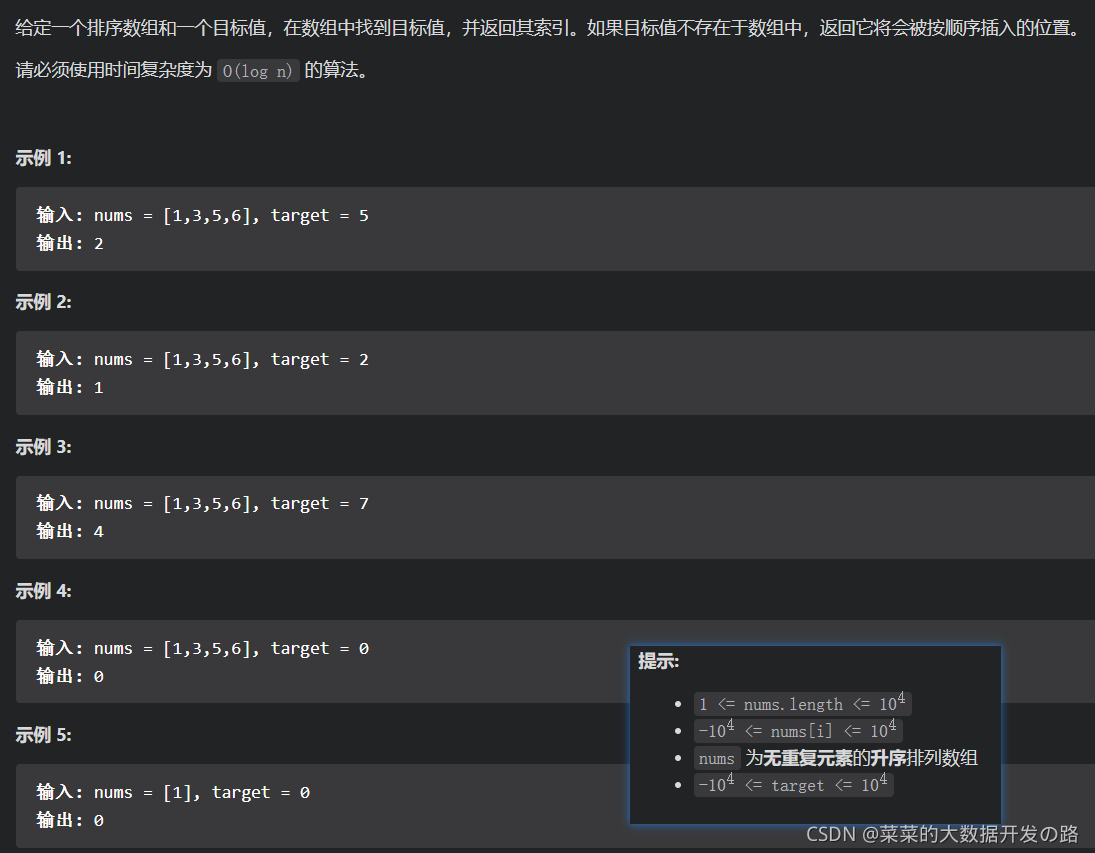Select the 示例 2: heading
1095x853 pixels.
[43, 302]
